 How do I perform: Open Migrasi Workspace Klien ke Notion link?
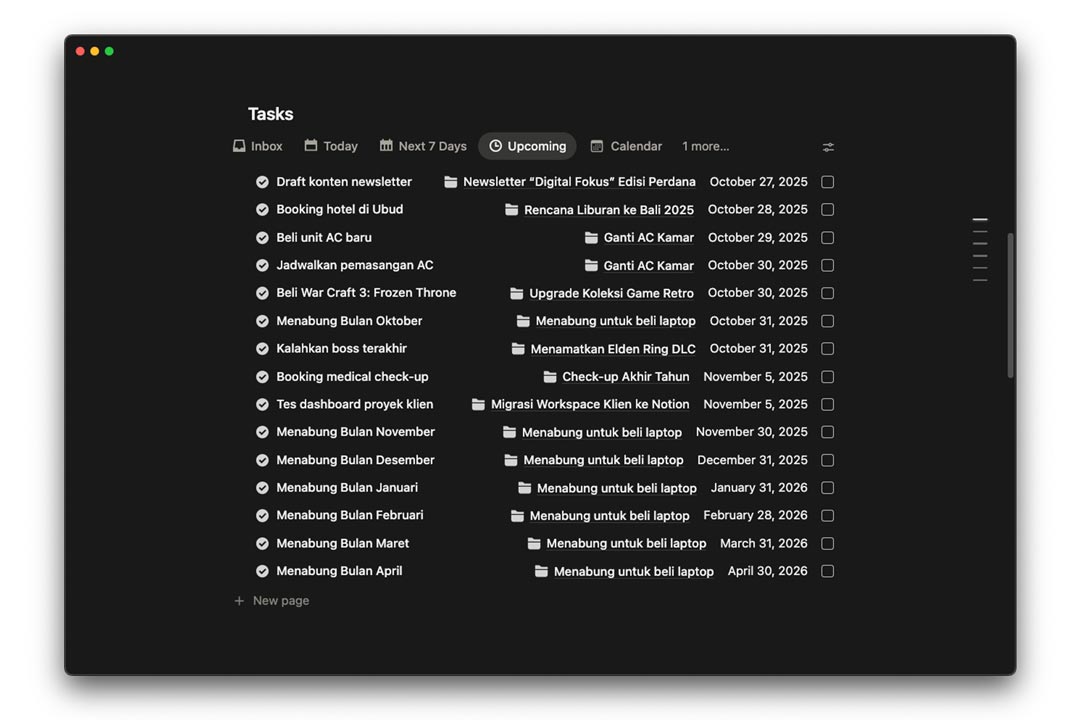tap(589, 405)
